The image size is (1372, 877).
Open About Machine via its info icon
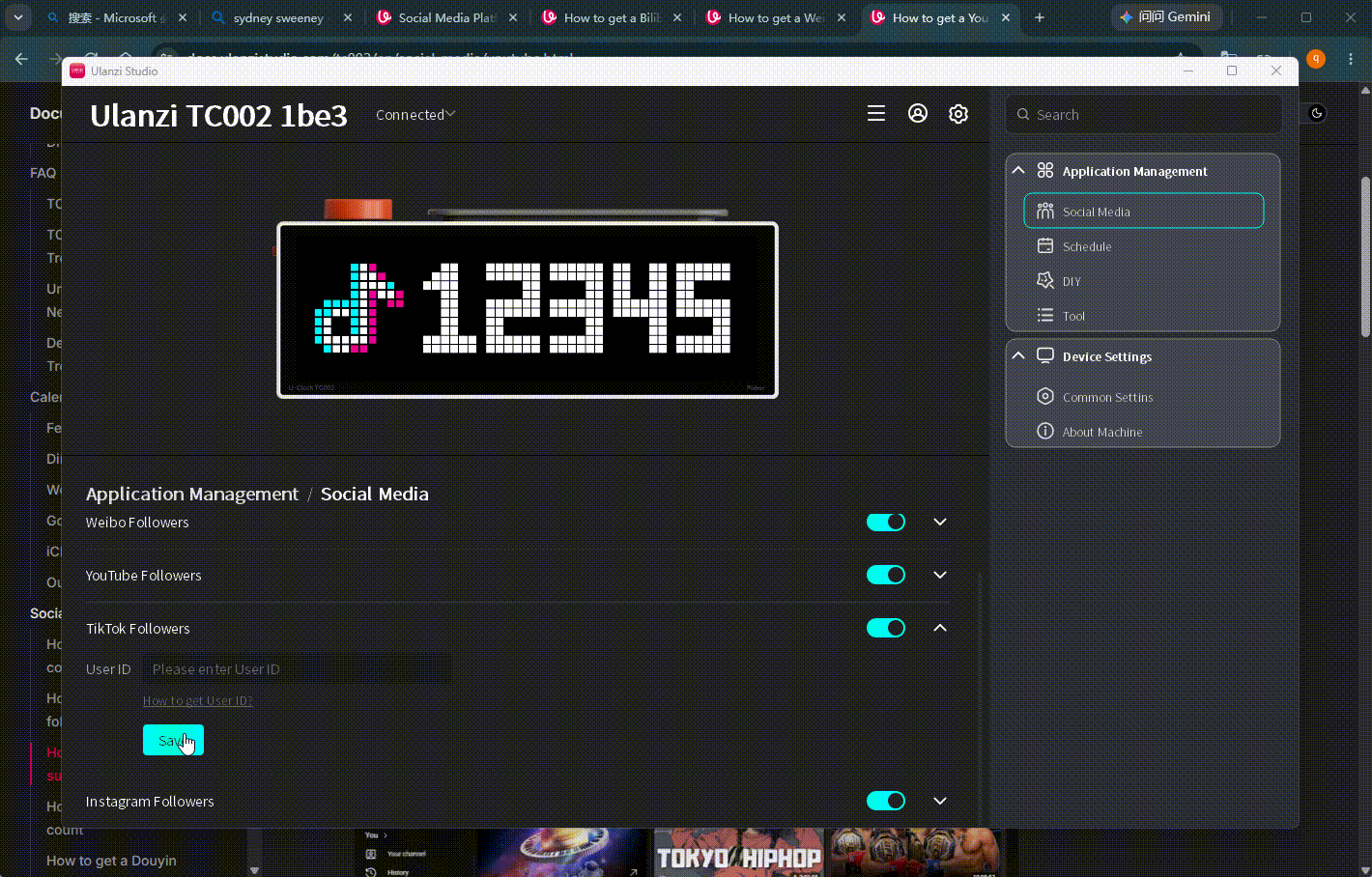click(x=1045, y=432)
